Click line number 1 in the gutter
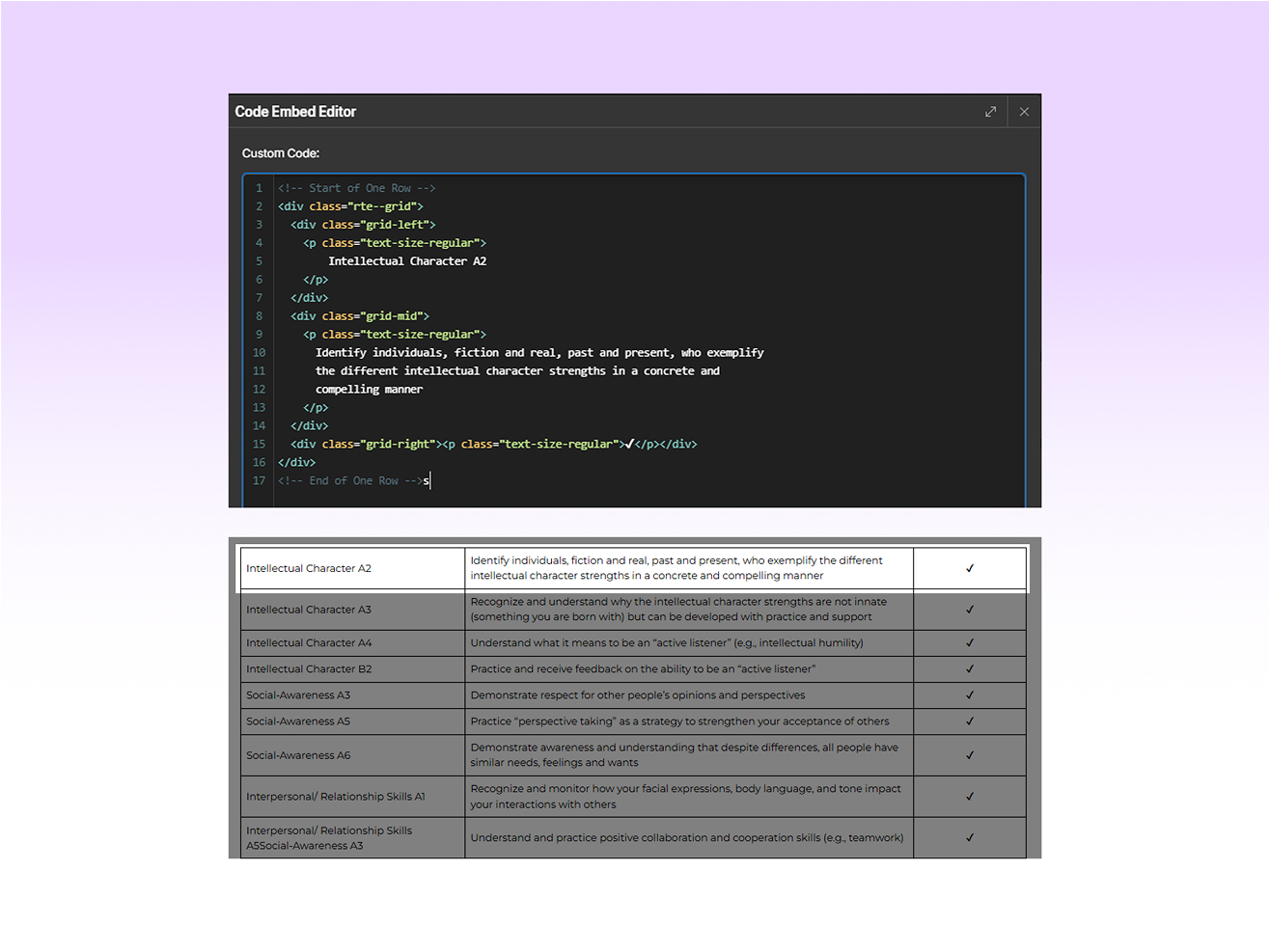The height and width of the screenshot is (952, 1269). coord(259,188)
